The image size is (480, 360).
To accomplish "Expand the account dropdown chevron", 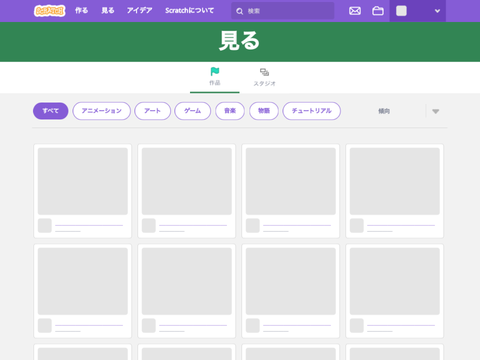I will coord(437,11).
